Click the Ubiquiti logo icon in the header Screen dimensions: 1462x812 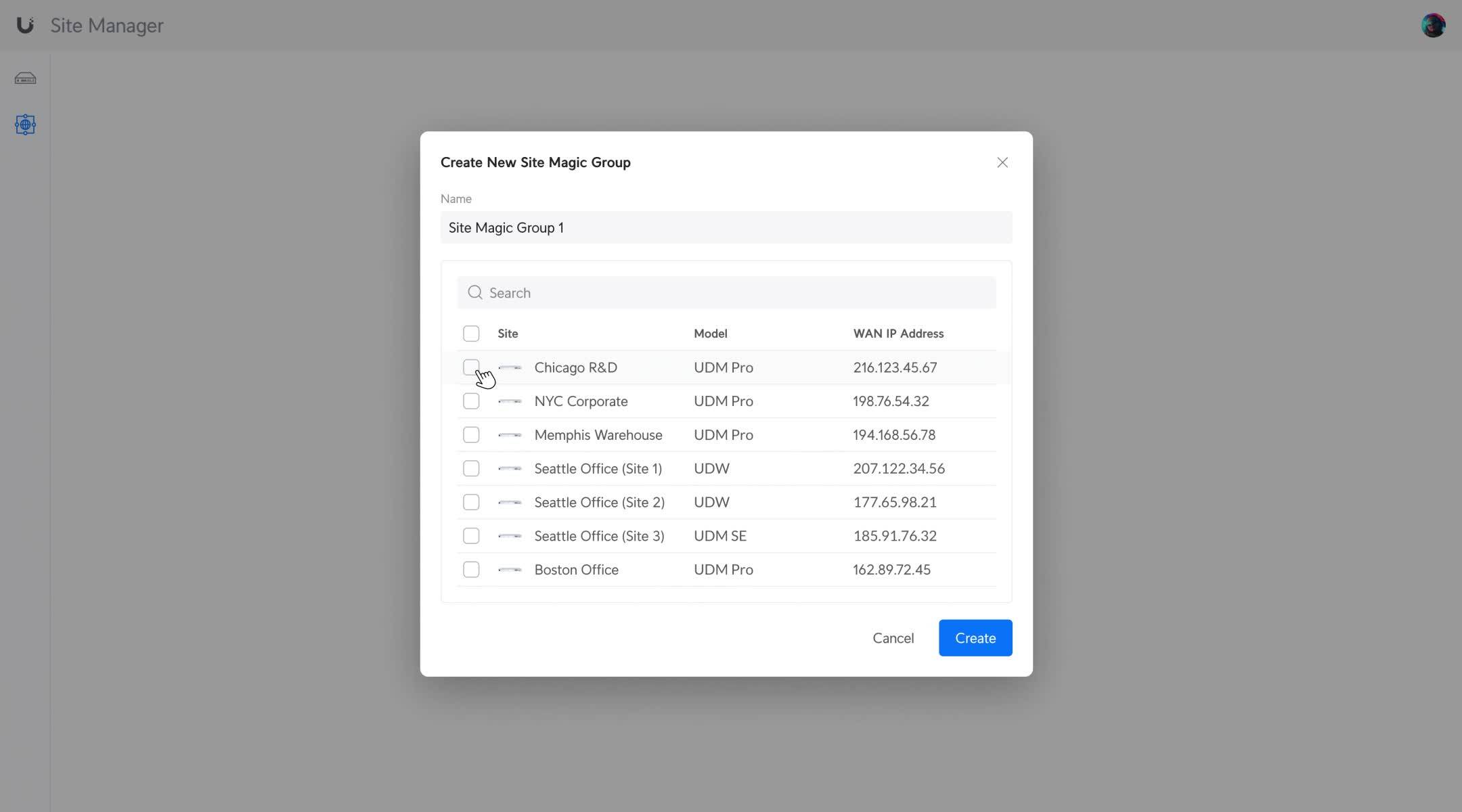(24, 24)
